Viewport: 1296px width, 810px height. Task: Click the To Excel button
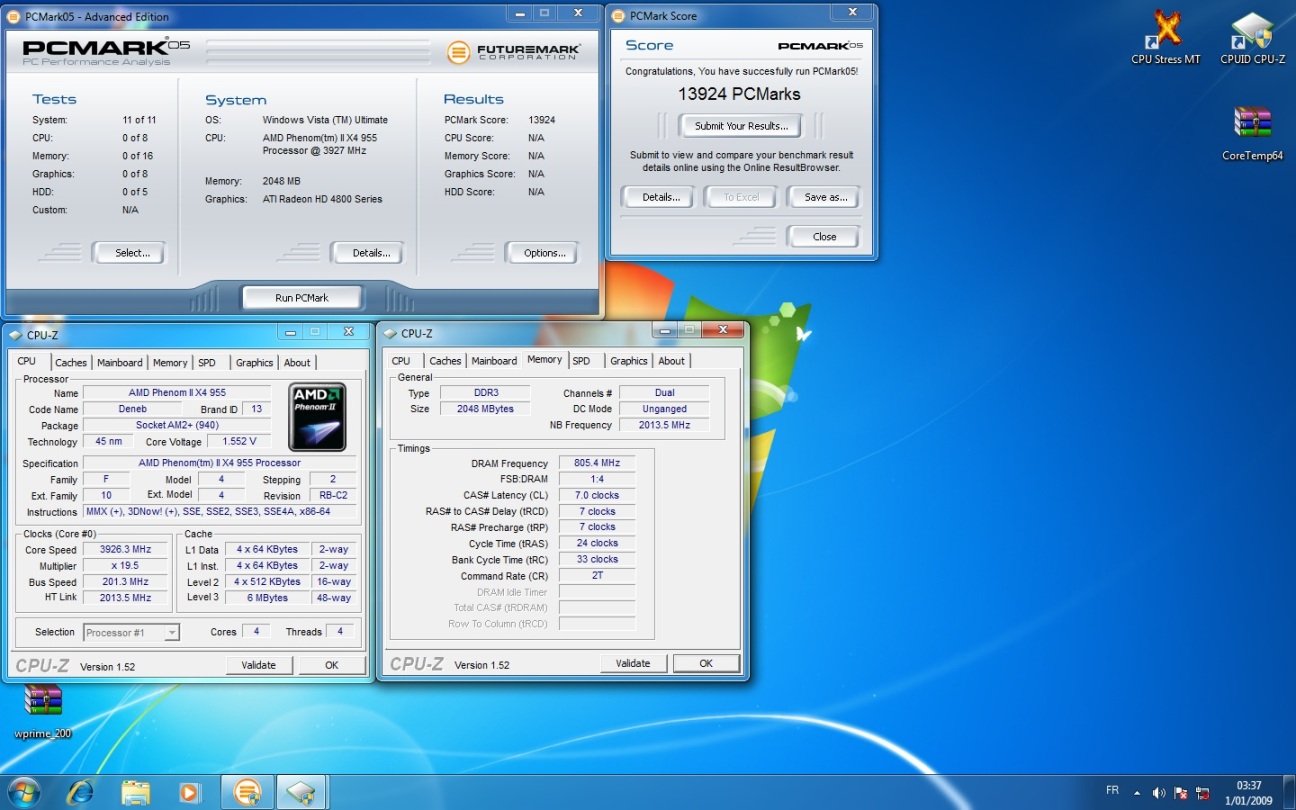pyautogui.click(x=741, y=197)
